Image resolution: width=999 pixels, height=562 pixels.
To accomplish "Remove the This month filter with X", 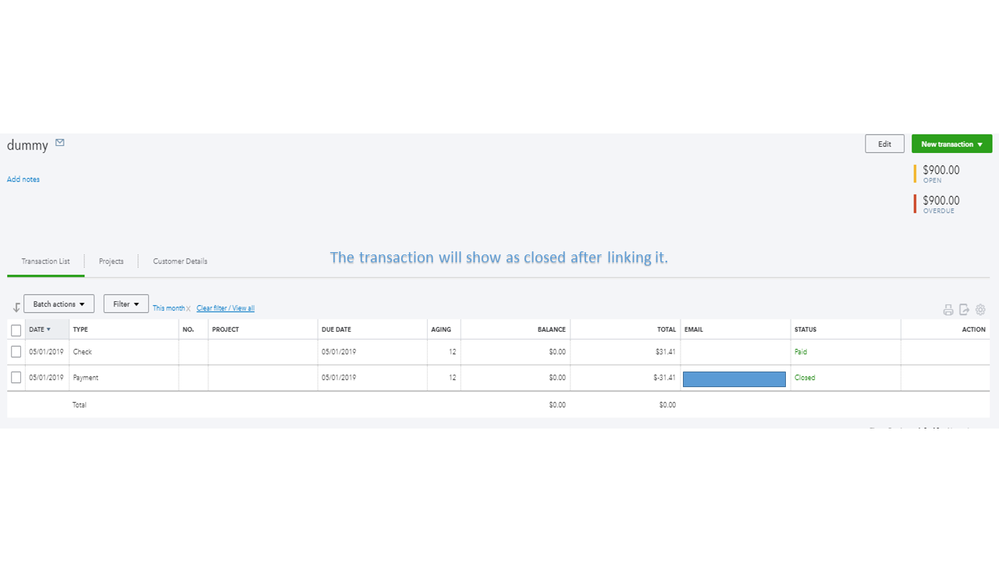I will [x=188, y=308].
